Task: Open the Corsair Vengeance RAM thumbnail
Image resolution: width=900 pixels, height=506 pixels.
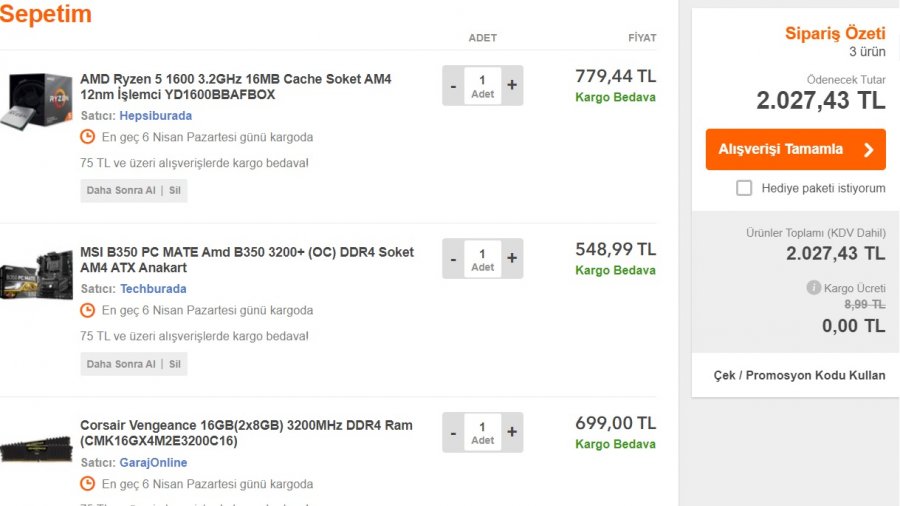Action: click(36, 449)
